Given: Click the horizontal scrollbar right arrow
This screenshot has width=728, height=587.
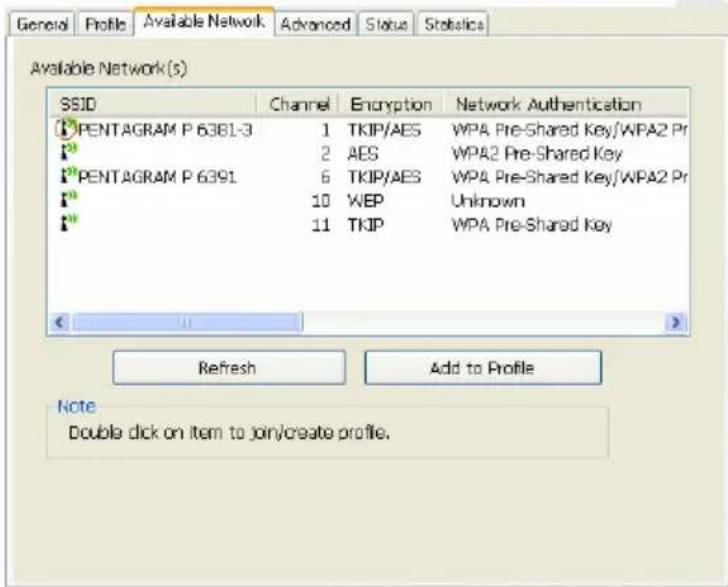Looking at the screenshot, I should pos(676,322).
